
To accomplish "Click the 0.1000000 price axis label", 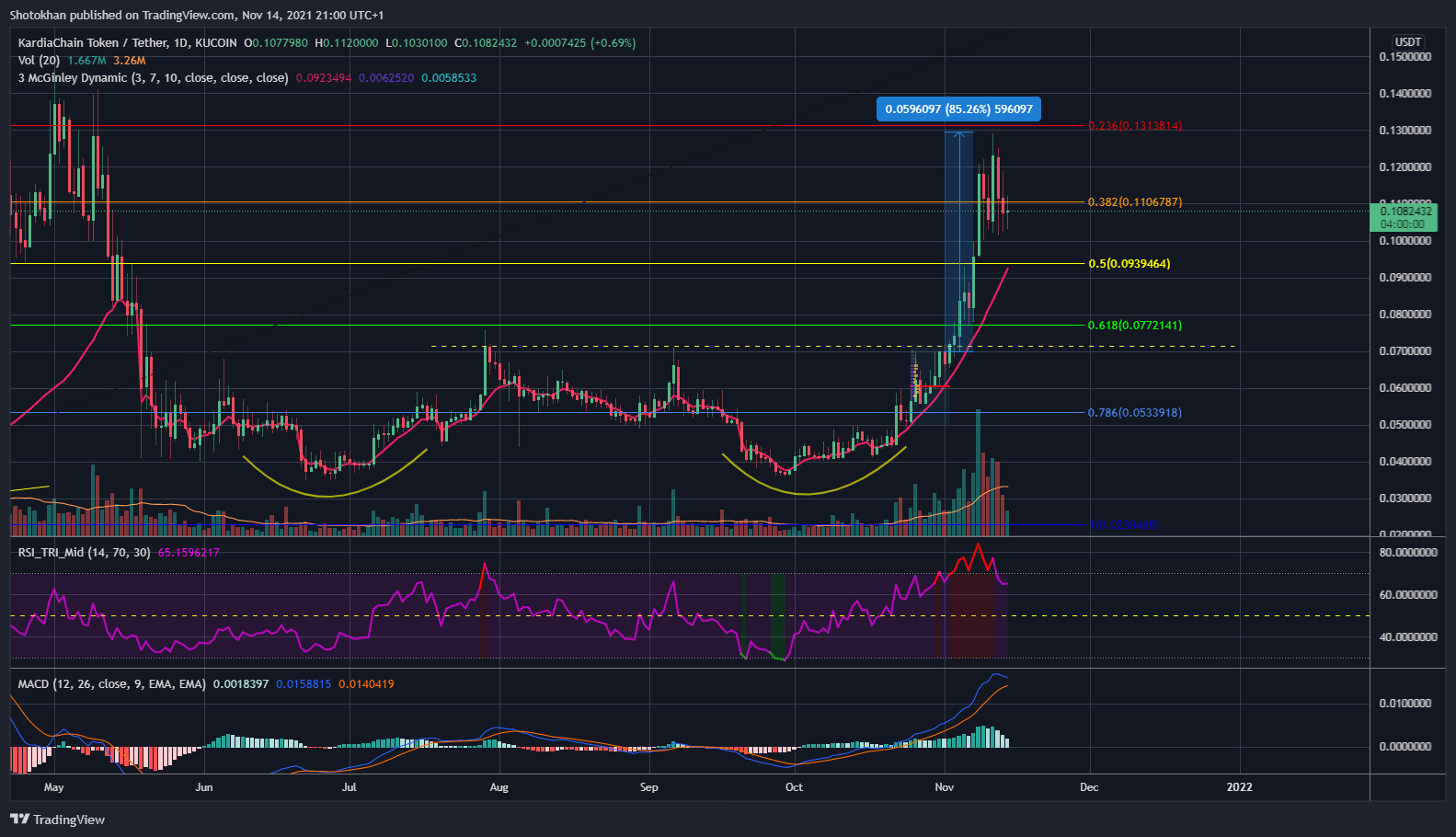I will point(1405,241).
